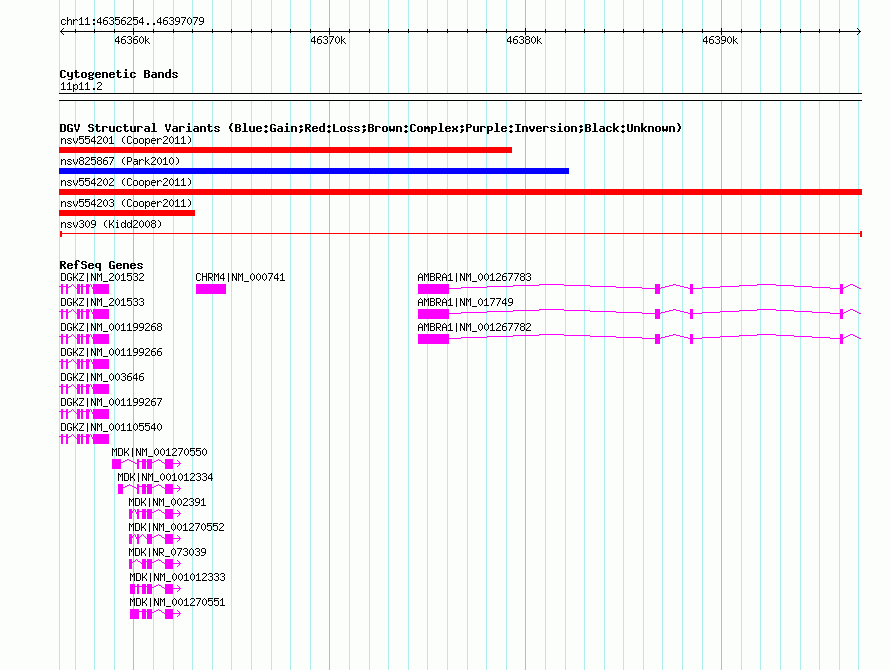
Task: Open the nsv825867 (Park2010) label
Action: click(120, 161)
